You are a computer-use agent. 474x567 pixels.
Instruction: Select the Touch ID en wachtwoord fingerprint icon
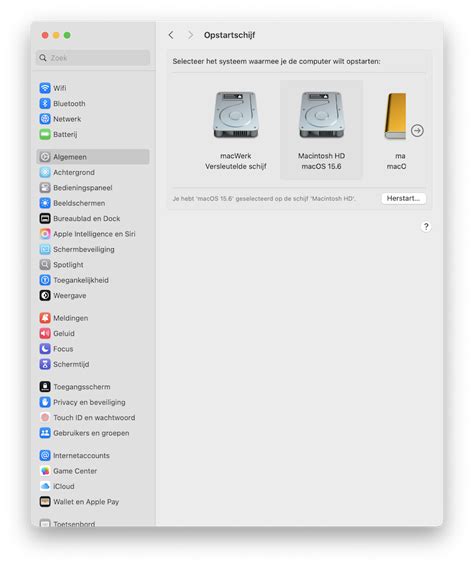click(45, 417)
